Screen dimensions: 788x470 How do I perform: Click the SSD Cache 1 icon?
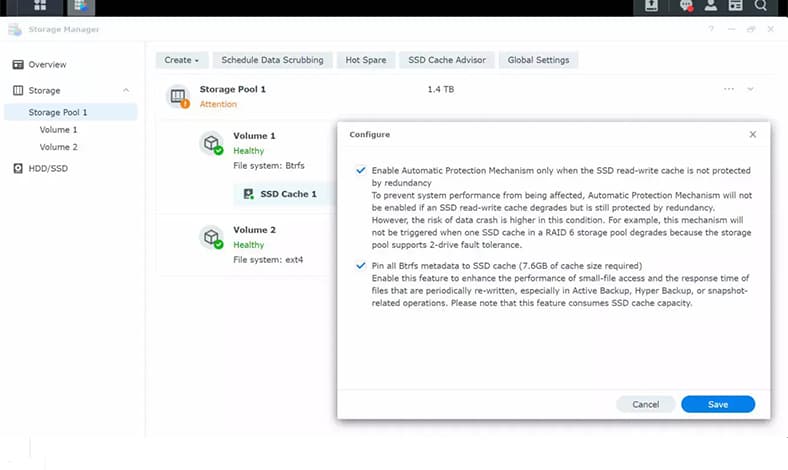click(249, 194)
